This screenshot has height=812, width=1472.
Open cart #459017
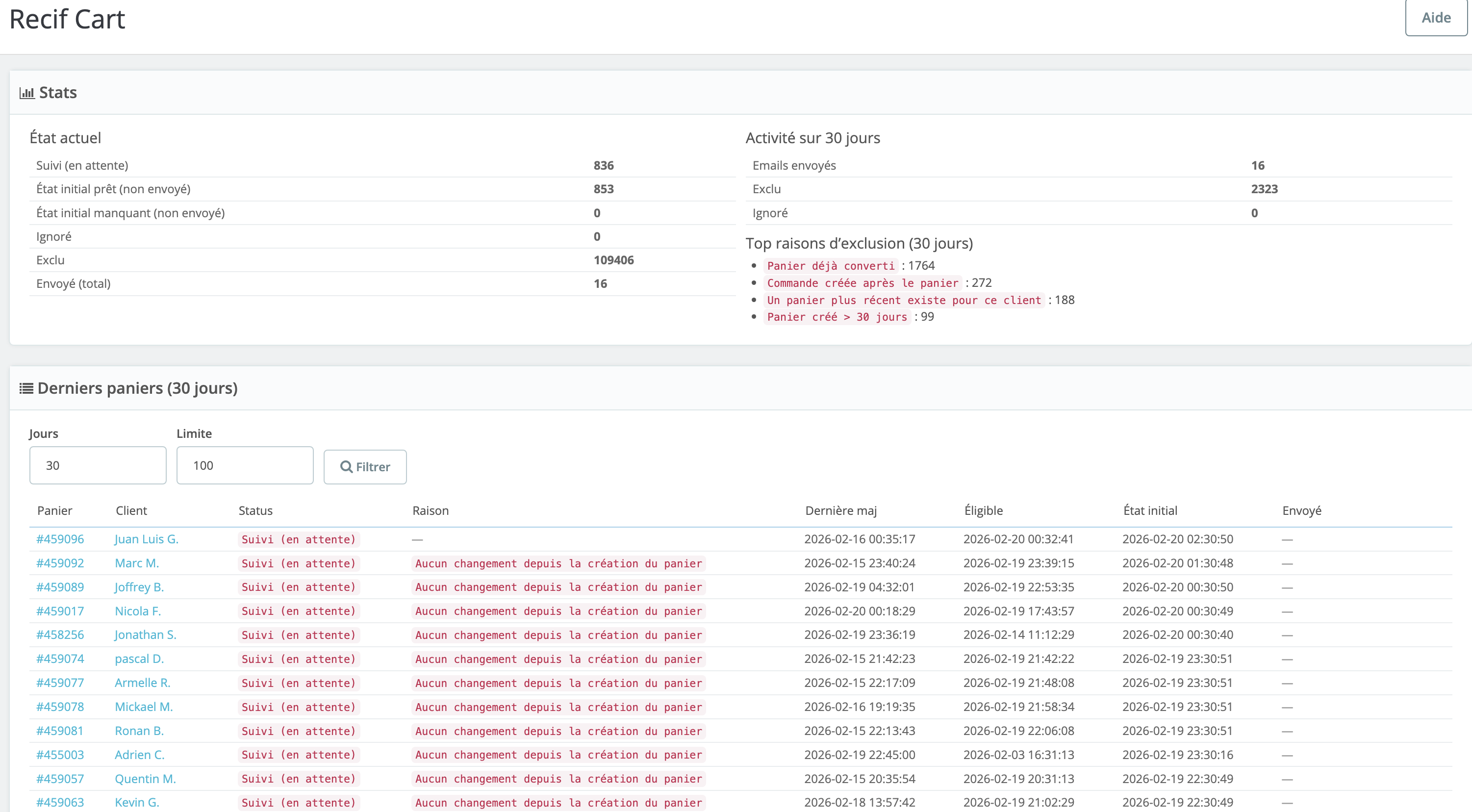(60, 611)
